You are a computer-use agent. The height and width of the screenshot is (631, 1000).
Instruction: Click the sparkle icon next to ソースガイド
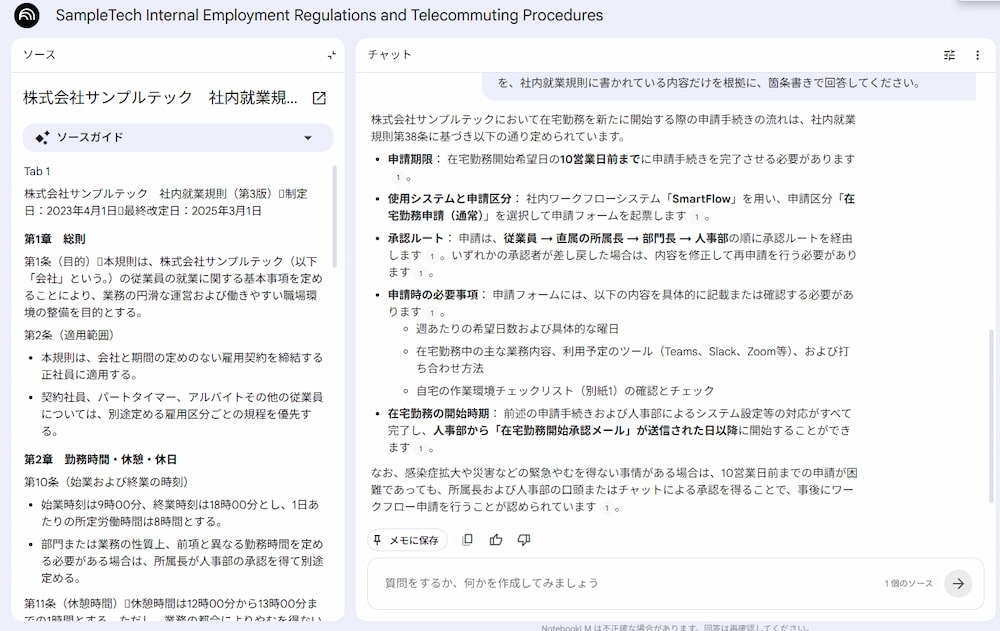coord(43,137)
